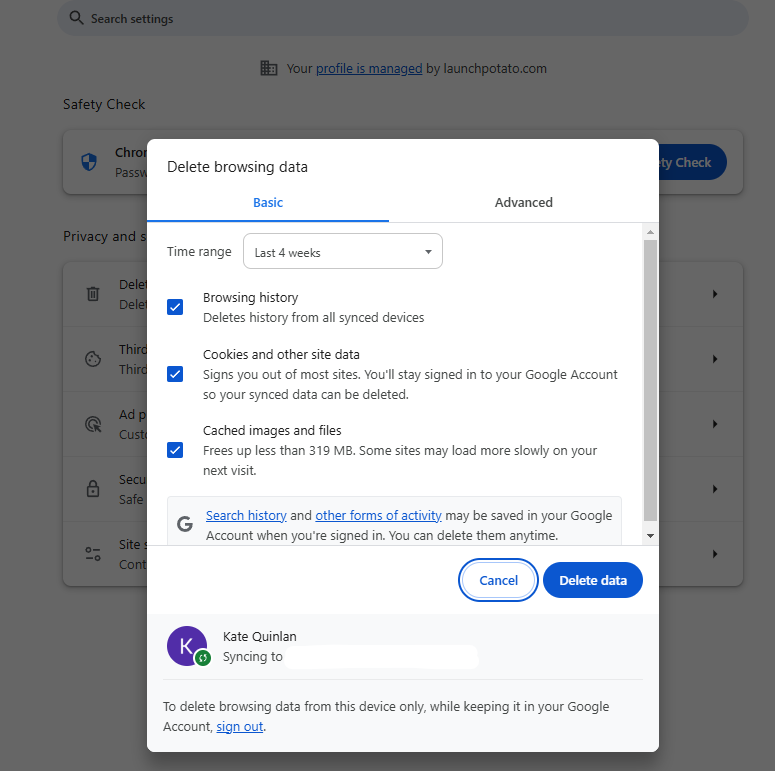Uncheck Cookies and other site data
Screen dimensions: 775x771
pos(175,374)
